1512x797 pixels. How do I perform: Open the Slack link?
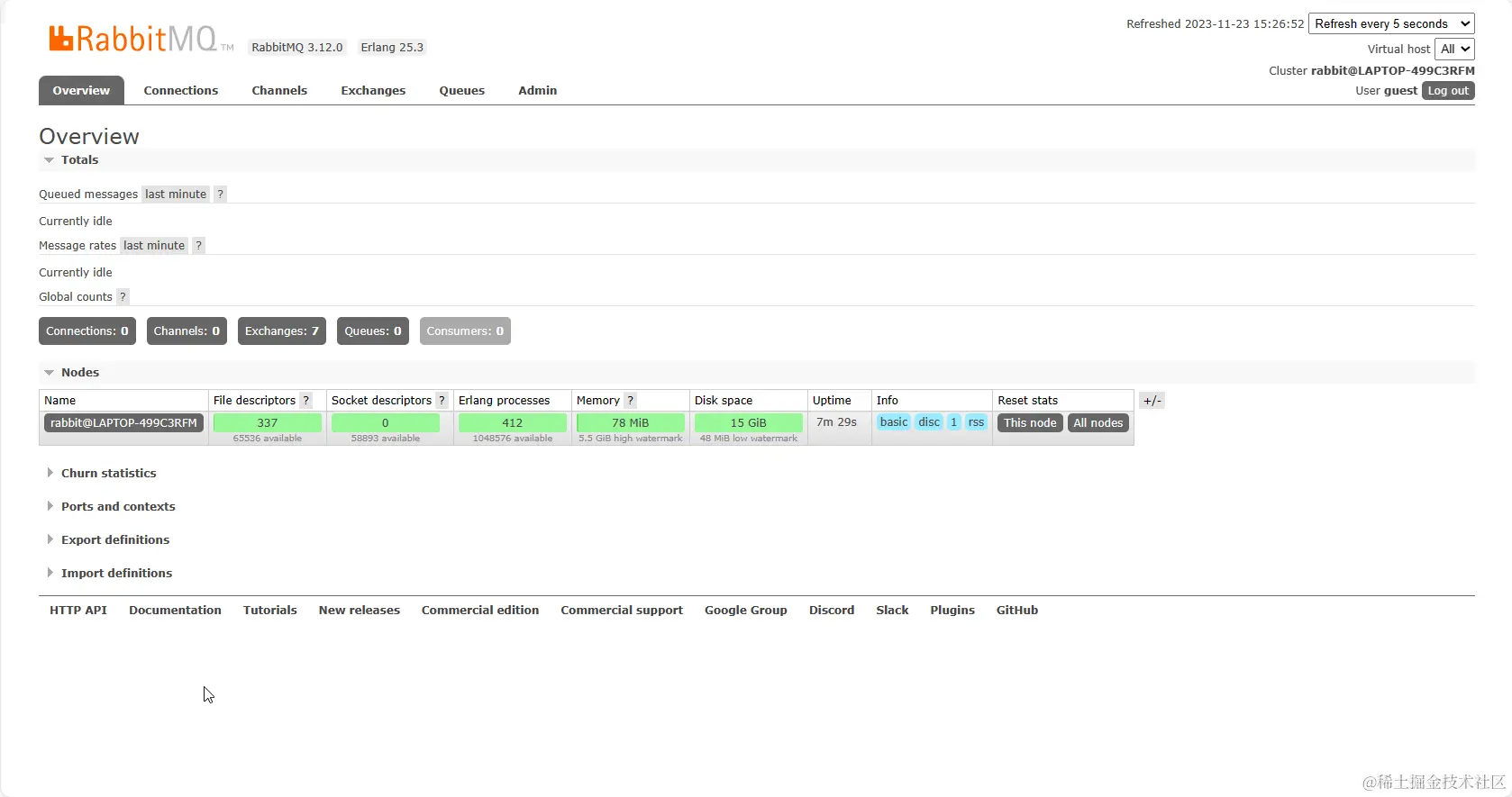click(x=892, y=610)
